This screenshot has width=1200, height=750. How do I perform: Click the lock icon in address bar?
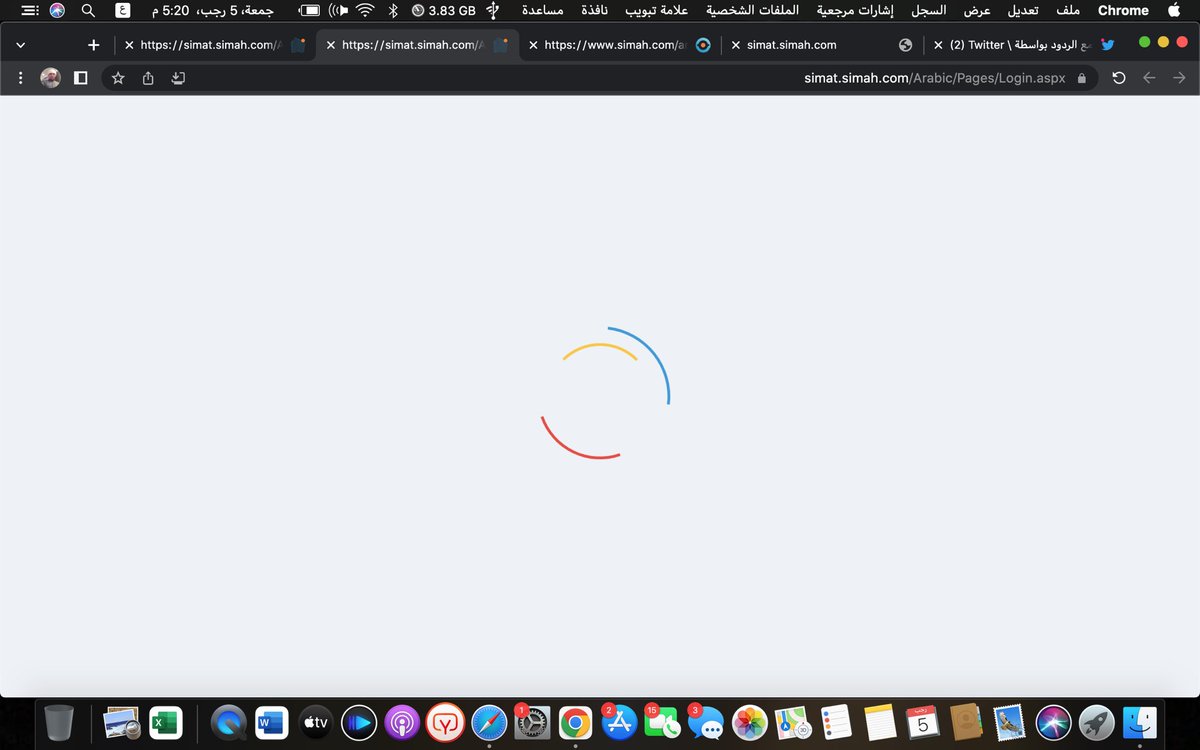point(1081,78)
